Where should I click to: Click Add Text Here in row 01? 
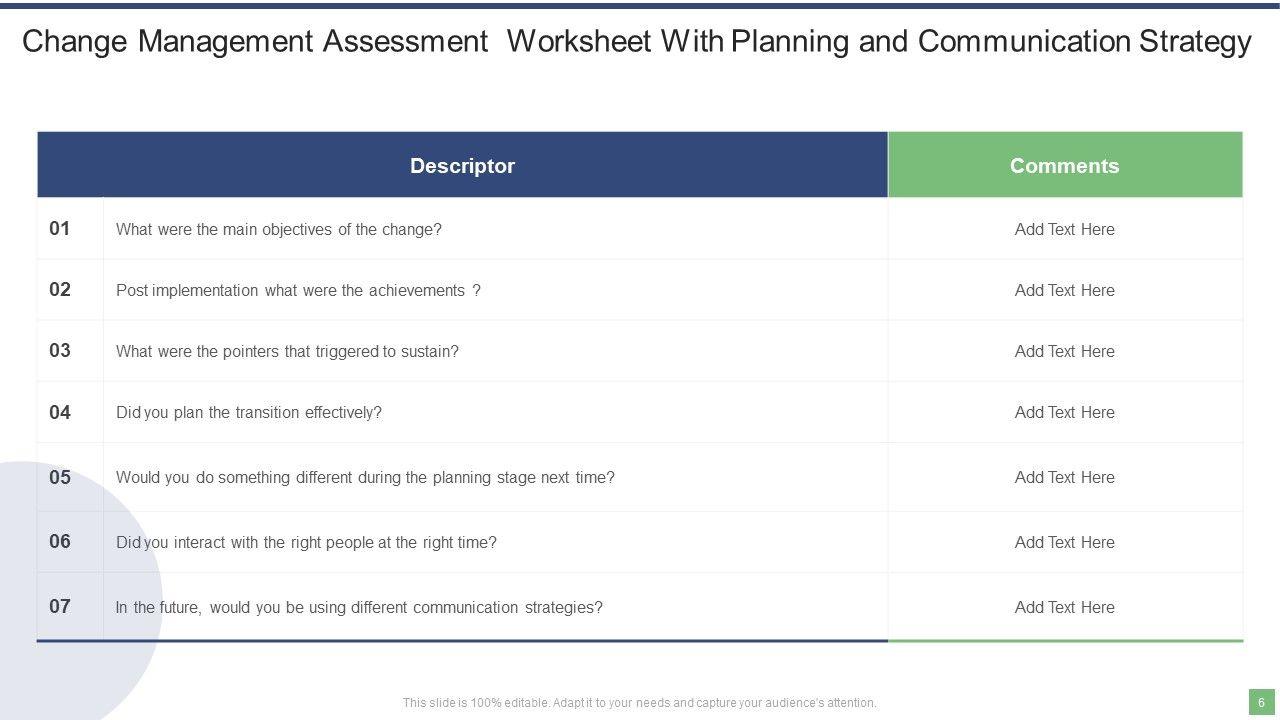[1064, 229]
